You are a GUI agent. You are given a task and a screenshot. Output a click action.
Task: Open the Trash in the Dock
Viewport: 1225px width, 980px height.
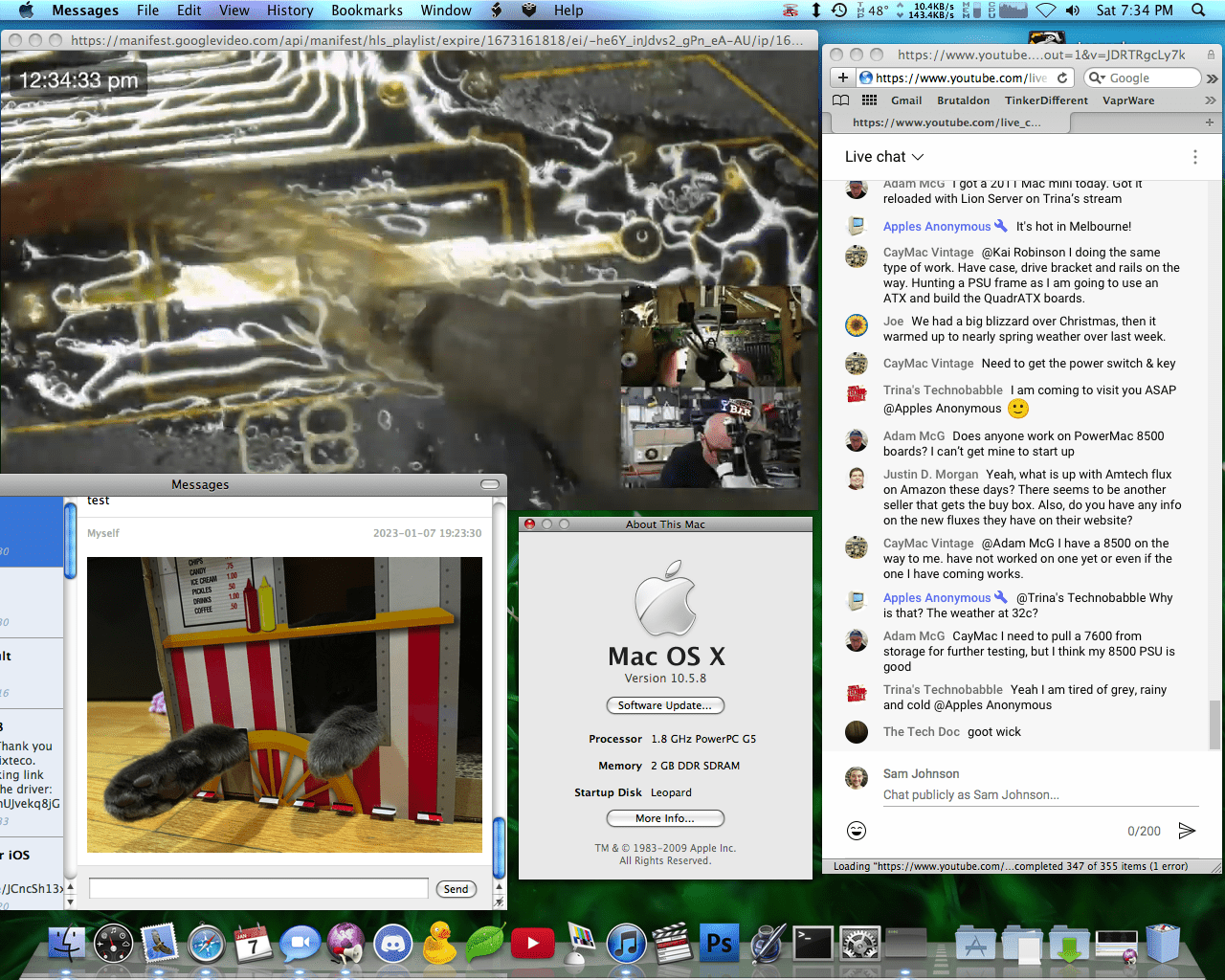pos(1163,944)
